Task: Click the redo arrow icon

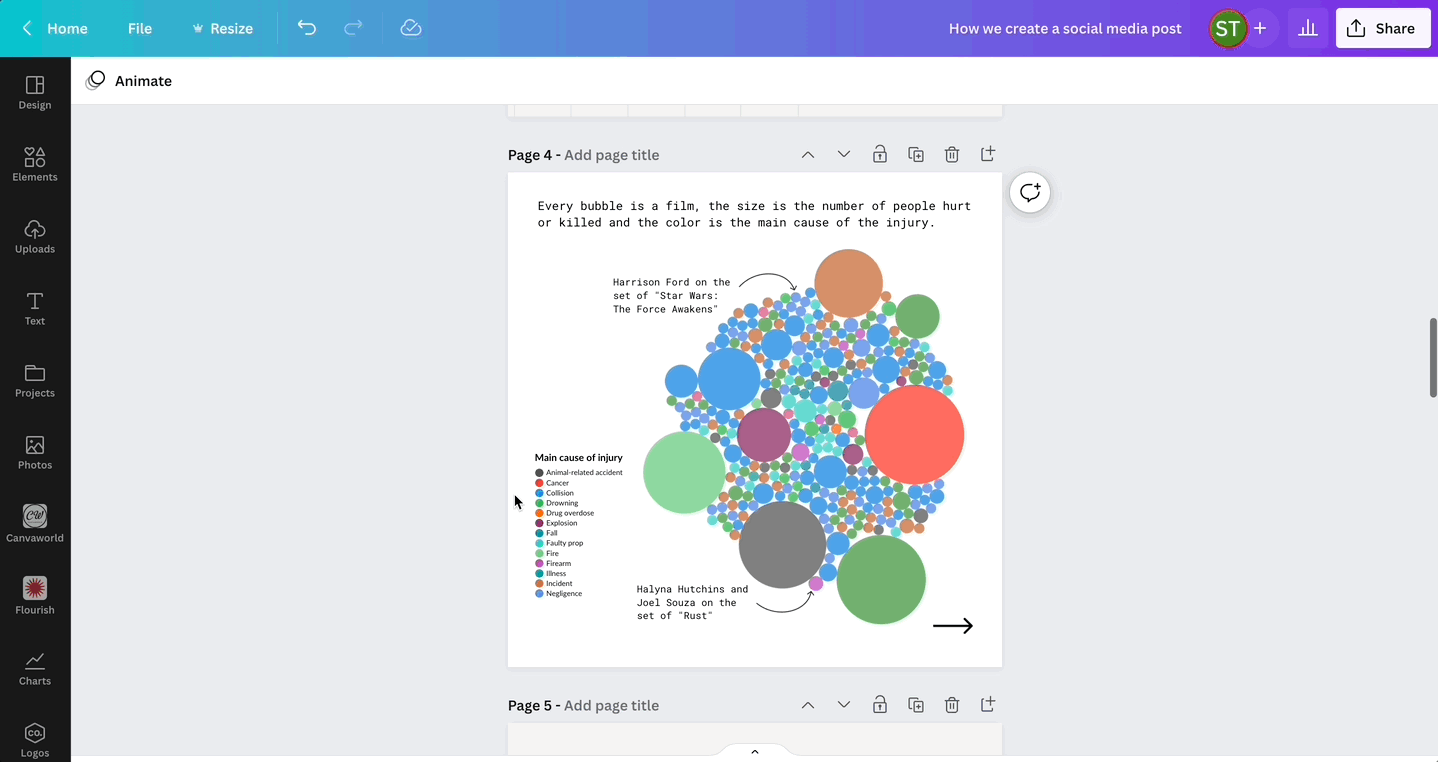Action: tap(353, 28)
